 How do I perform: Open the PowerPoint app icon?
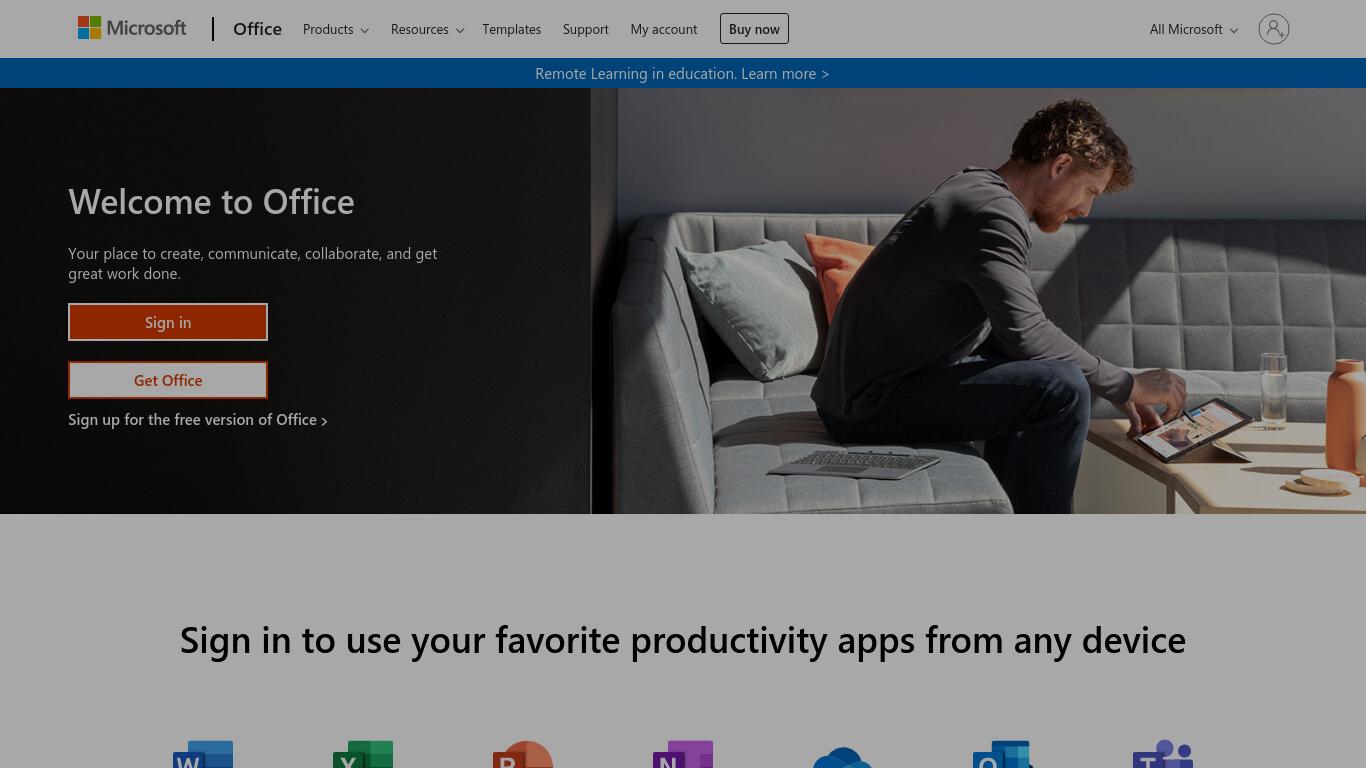point(523,755)
